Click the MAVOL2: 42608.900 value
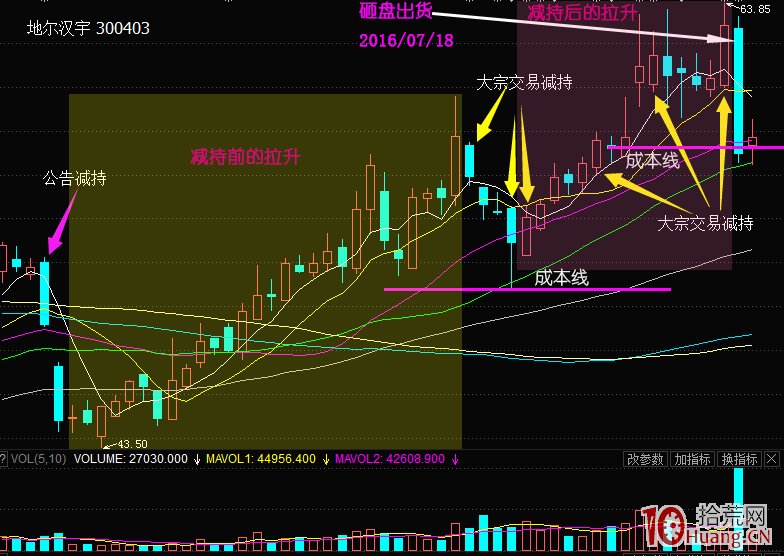Viewport: 784px width, 556px height. (x=390, y=459)
